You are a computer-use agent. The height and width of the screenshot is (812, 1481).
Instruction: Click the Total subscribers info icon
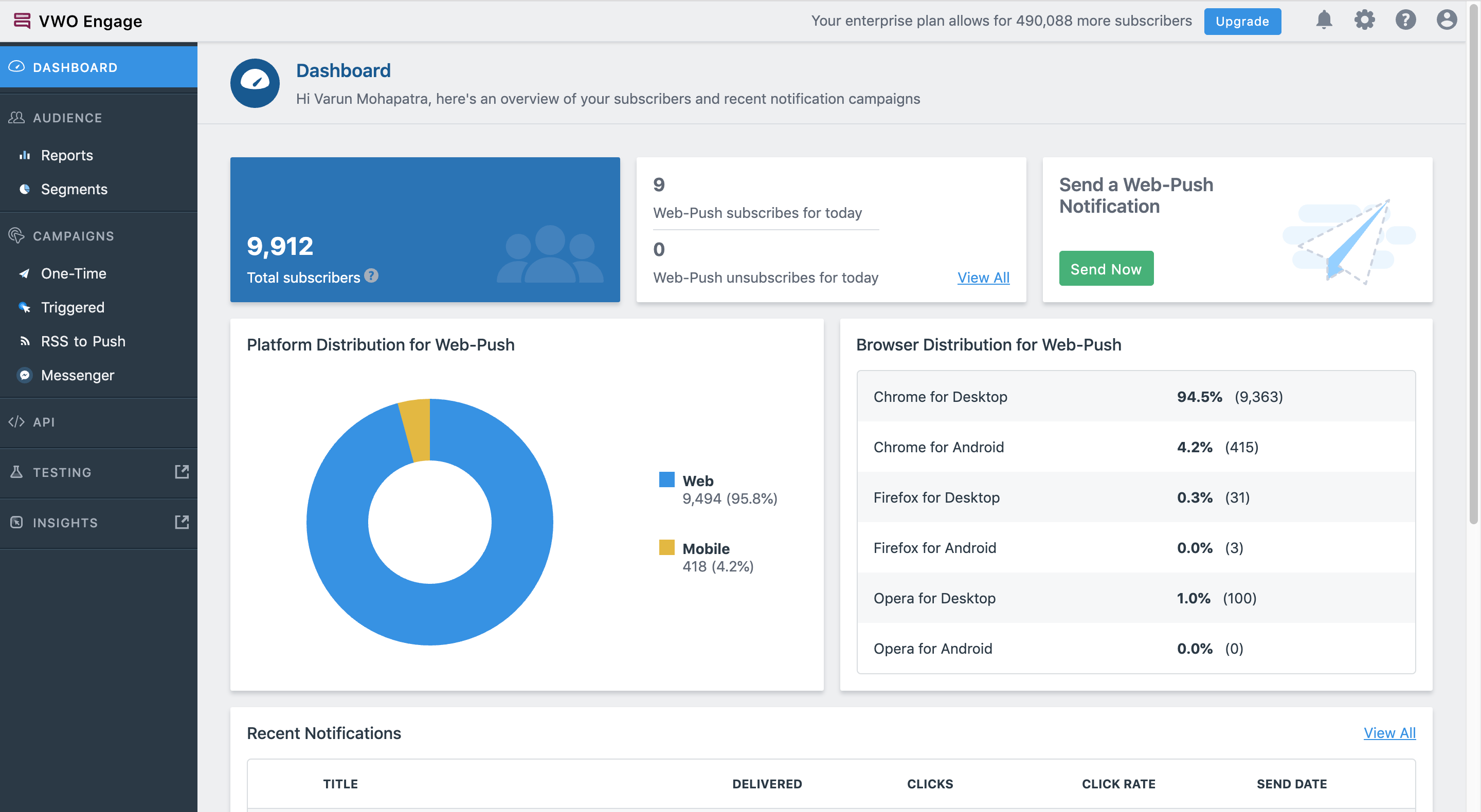pos(371,276)
